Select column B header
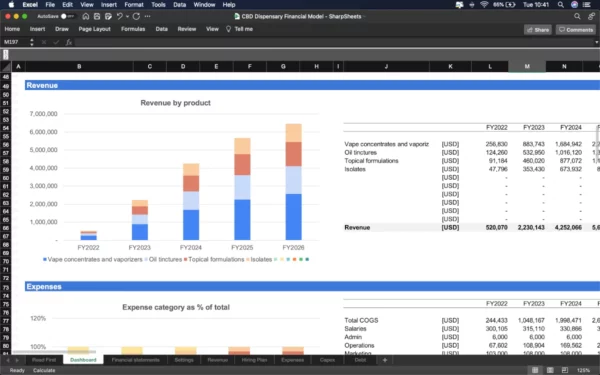The height and width of the screenshot is (375, 600). point(79,67)
